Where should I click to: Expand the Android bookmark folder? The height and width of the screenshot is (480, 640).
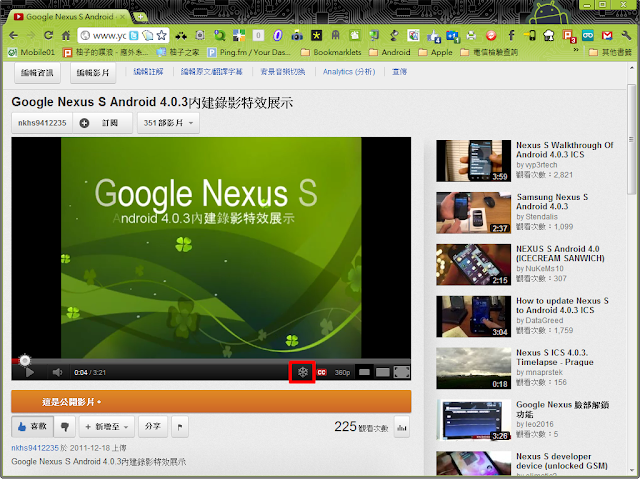[x=390, y=52]
